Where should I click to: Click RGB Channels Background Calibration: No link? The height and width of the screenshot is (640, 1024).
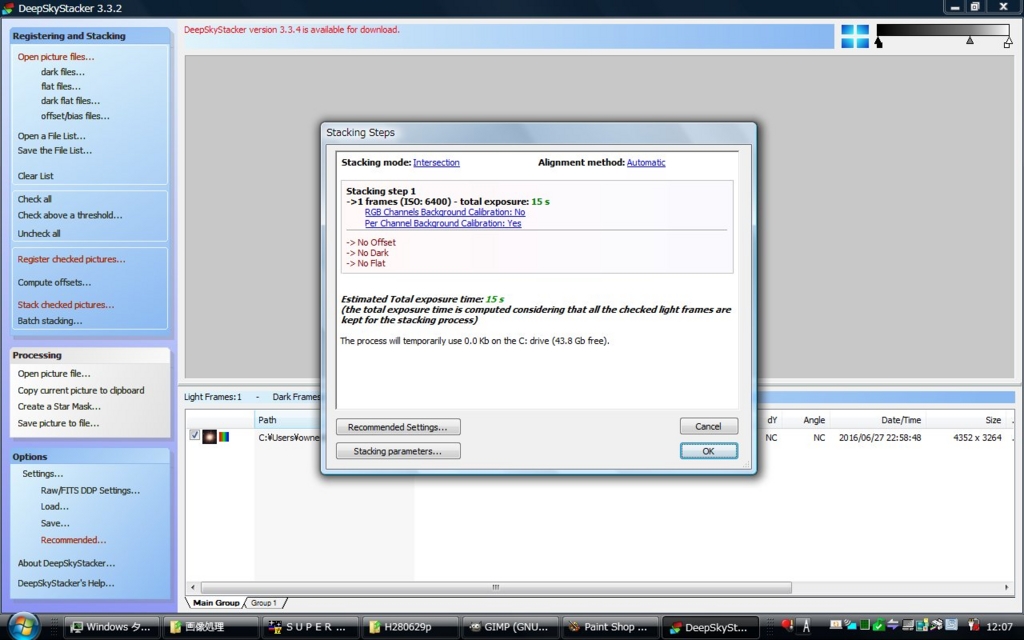tap(445, 212)
